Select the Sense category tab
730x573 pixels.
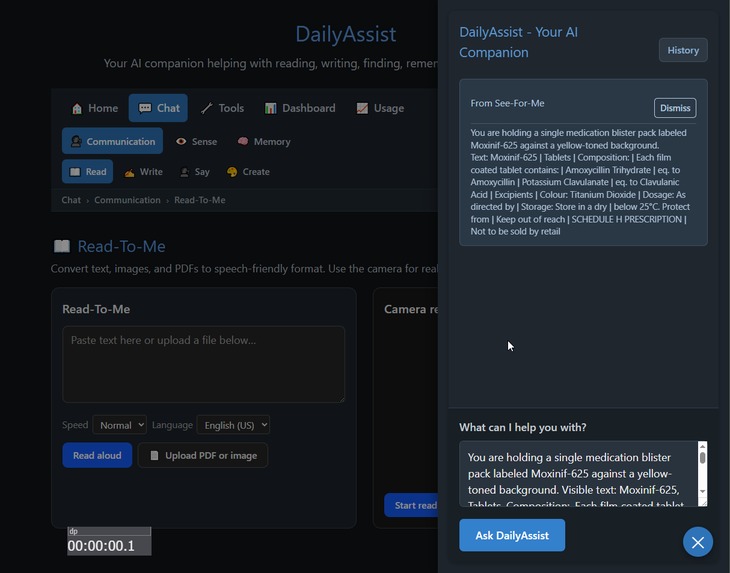(196, 142)
